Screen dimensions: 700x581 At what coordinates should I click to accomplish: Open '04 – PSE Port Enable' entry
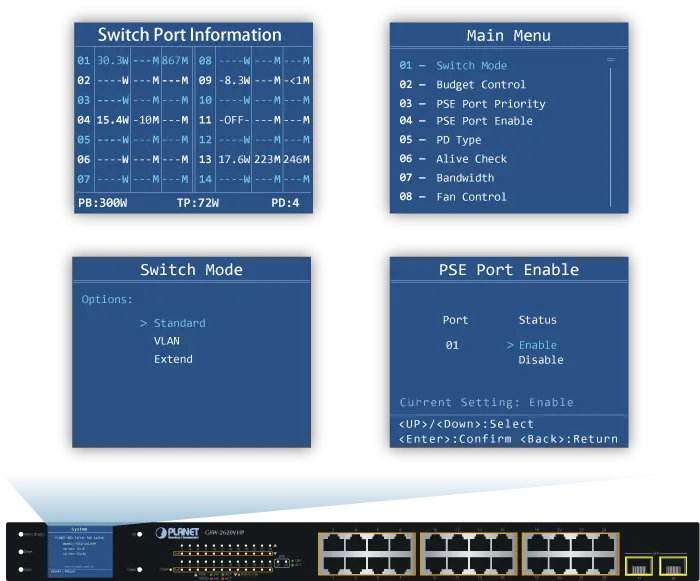coord(466,121)
